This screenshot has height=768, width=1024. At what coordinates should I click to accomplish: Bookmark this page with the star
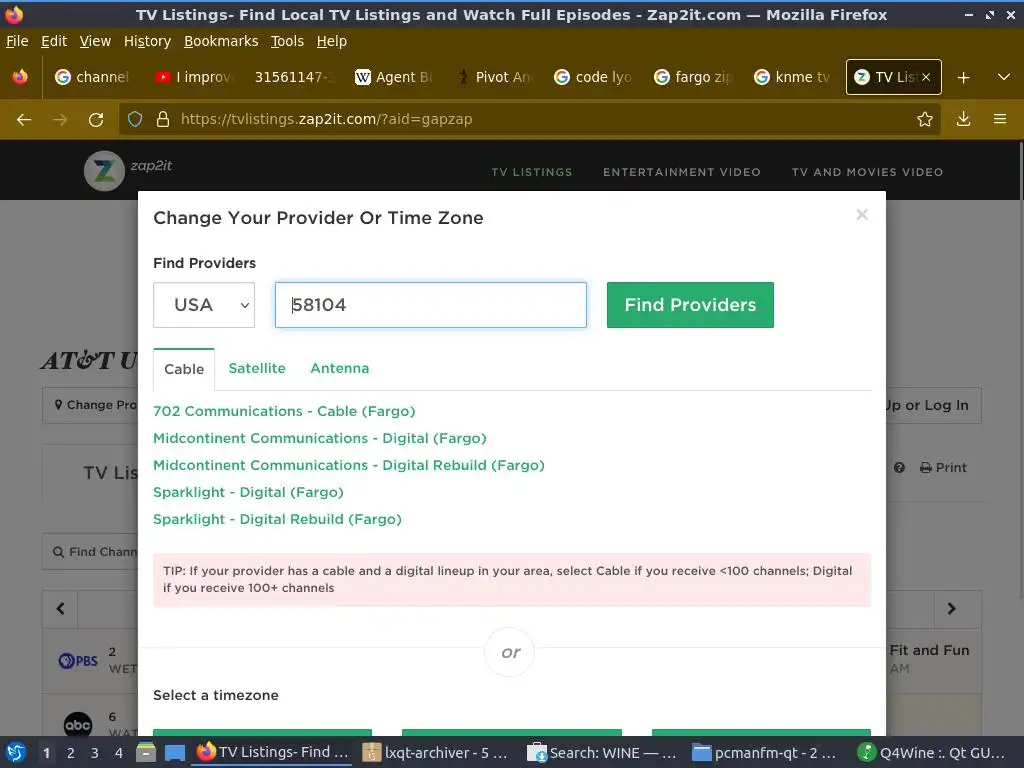(925, 120)
